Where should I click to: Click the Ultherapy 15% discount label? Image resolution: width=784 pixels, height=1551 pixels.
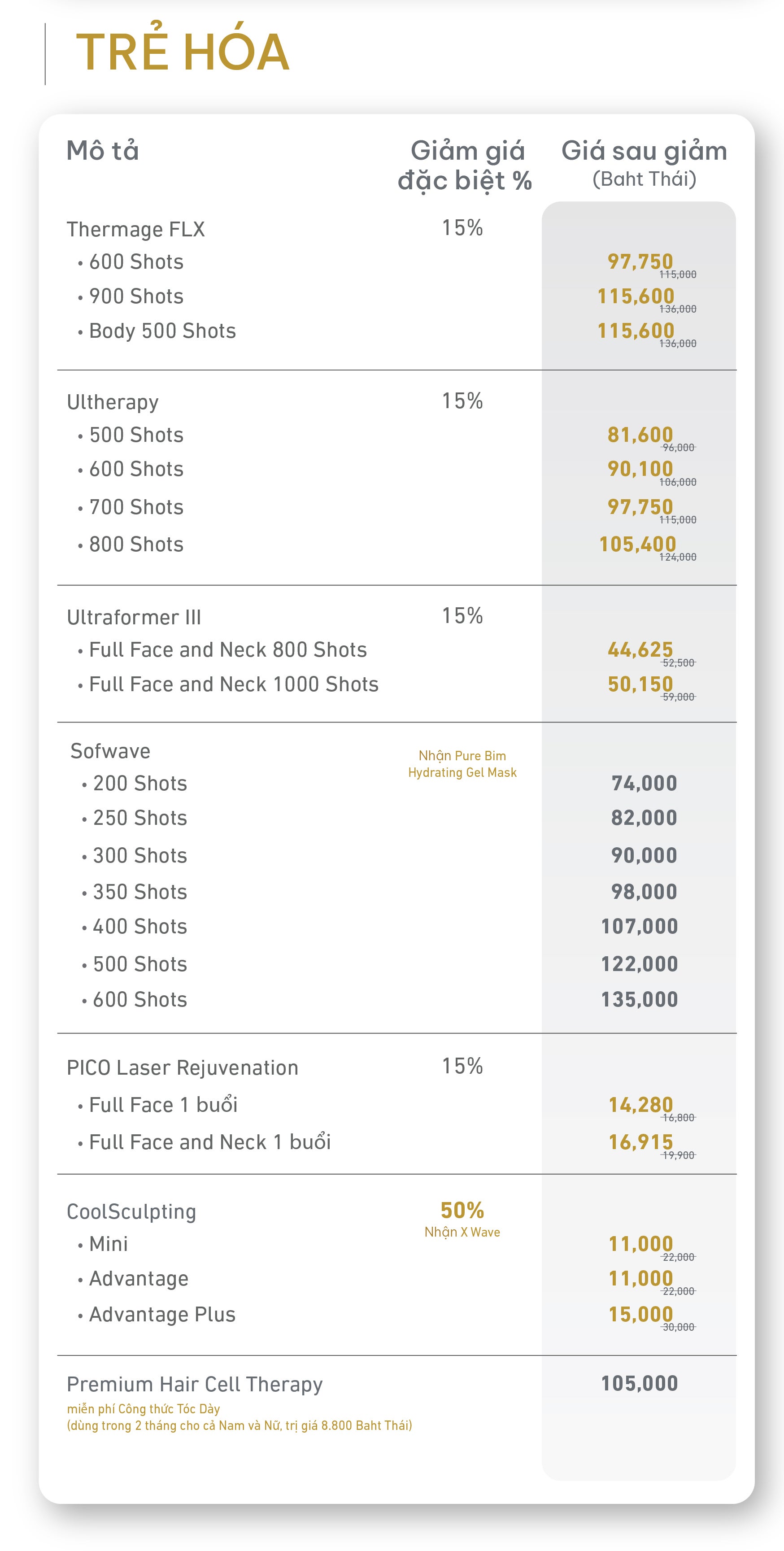[462, 401]
